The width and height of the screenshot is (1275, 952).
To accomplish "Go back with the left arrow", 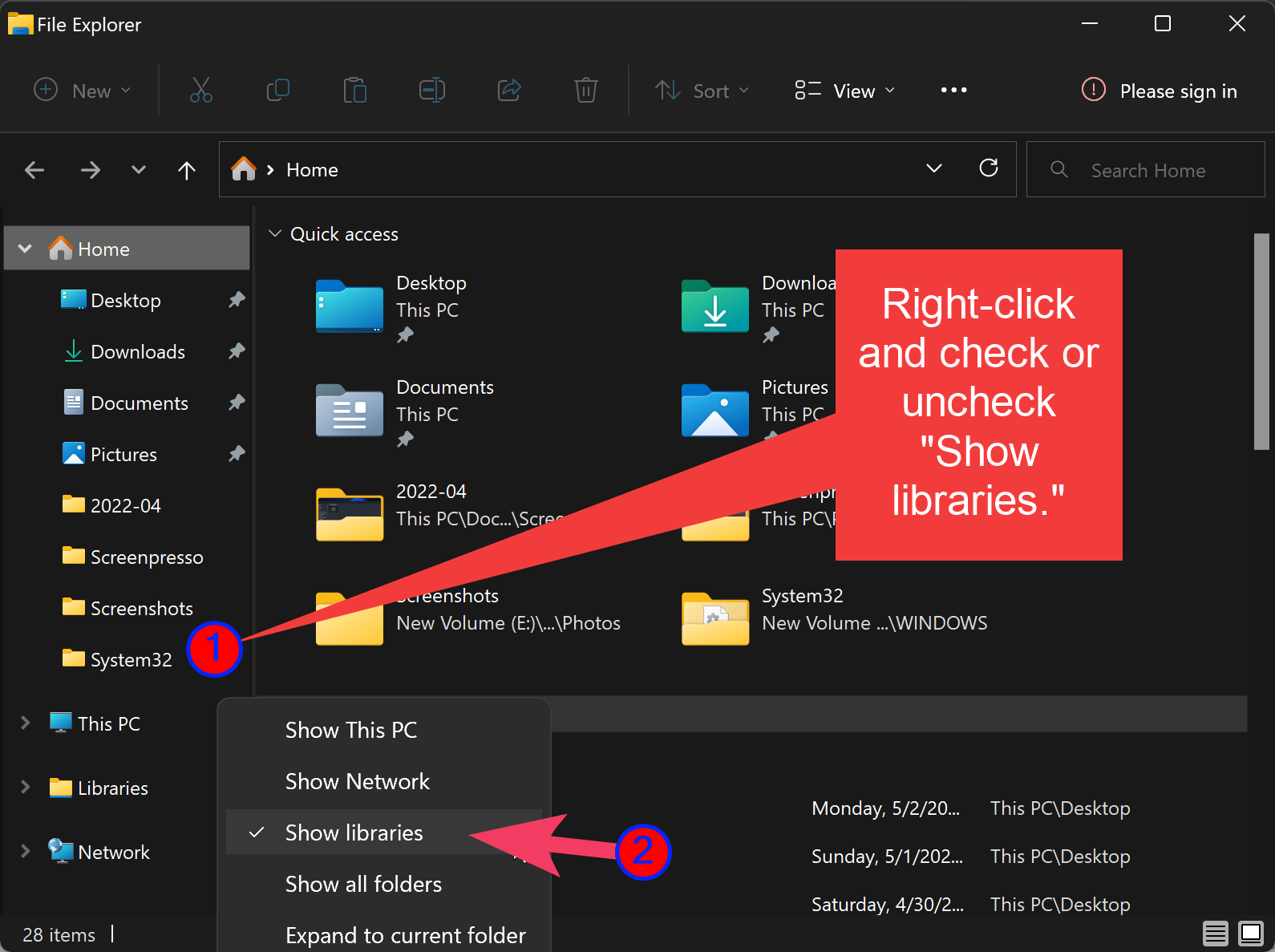I will pyautogui.click(x=34, y=170).
